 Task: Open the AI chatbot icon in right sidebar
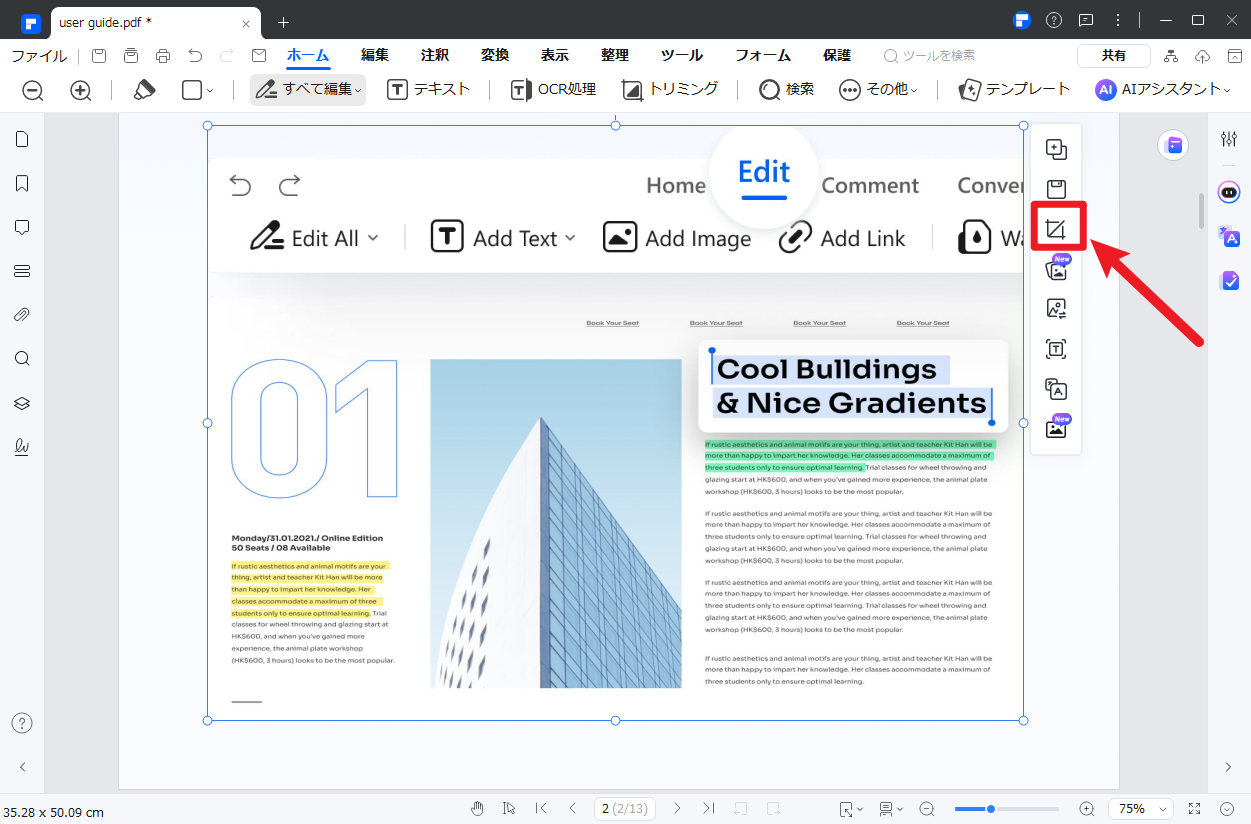[1229, 191]
